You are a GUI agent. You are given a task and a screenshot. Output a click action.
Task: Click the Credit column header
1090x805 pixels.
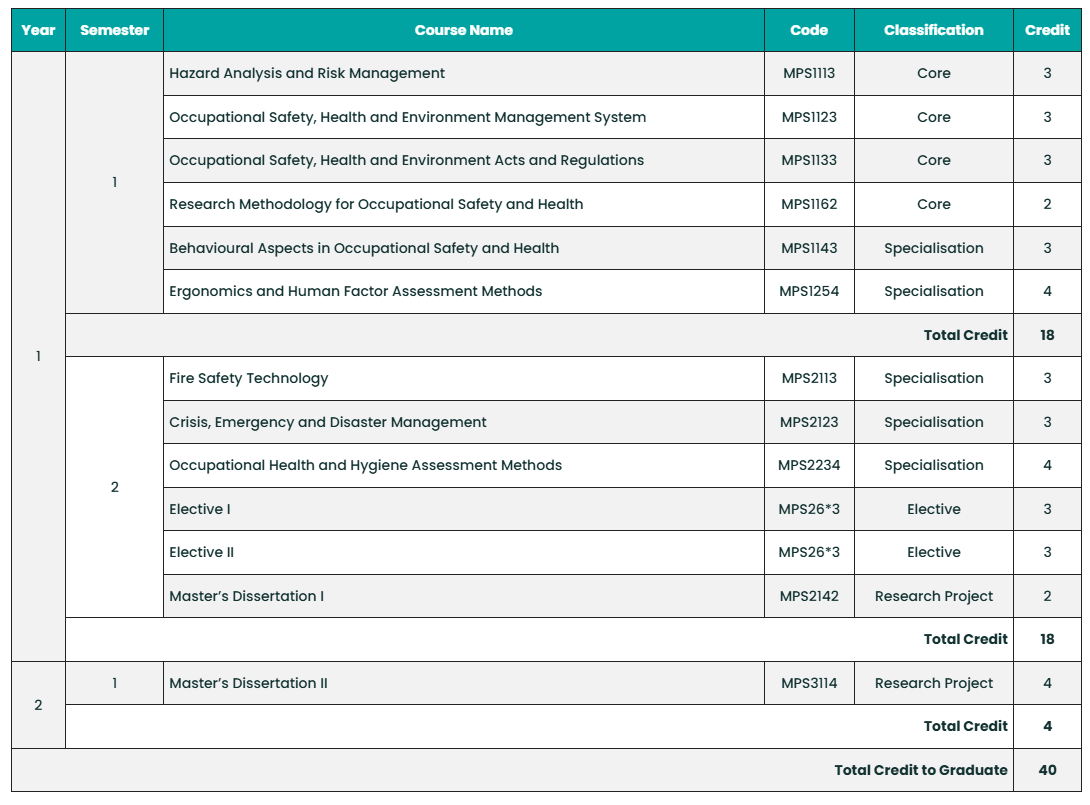1047,30
